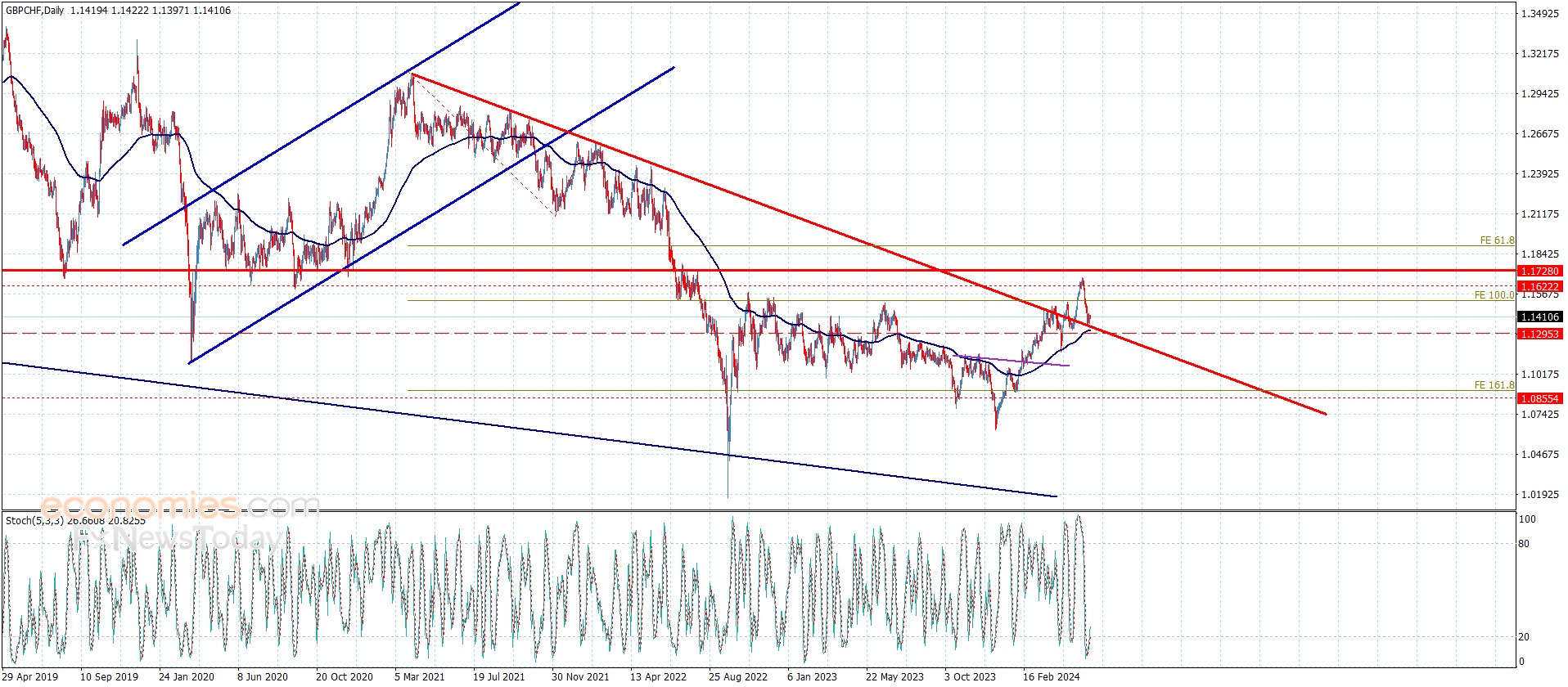
Task: Open the economies.com watermark link
Action: tap(178, 505)
